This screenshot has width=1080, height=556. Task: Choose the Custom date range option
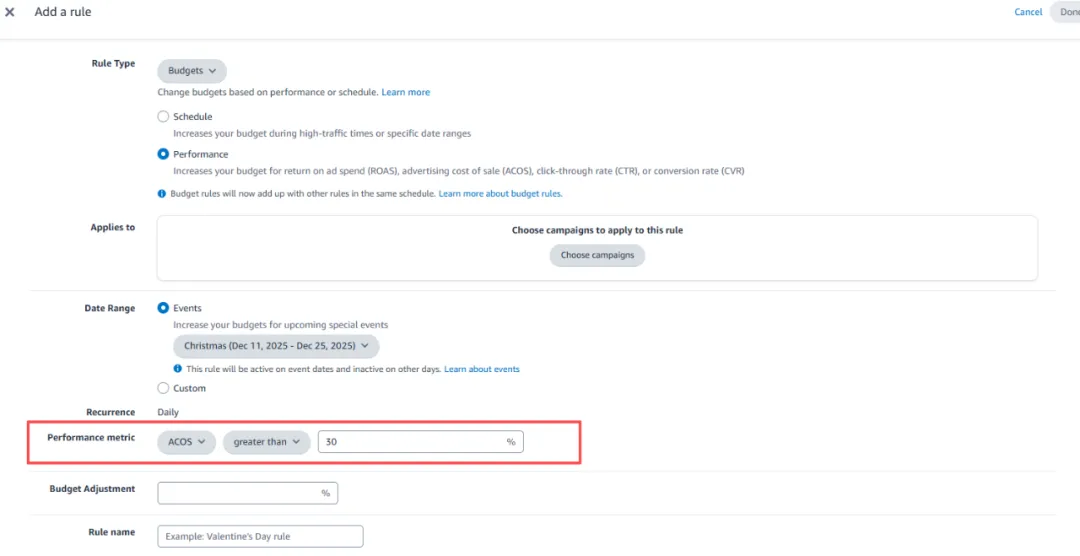pyautogui.click(x=163, y=388)
